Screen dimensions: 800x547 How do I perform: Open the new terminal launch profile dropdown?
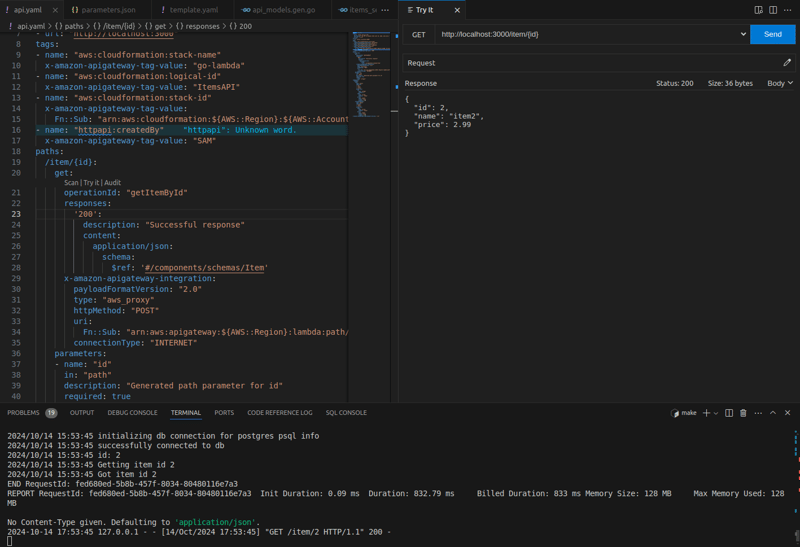(716, 413)
